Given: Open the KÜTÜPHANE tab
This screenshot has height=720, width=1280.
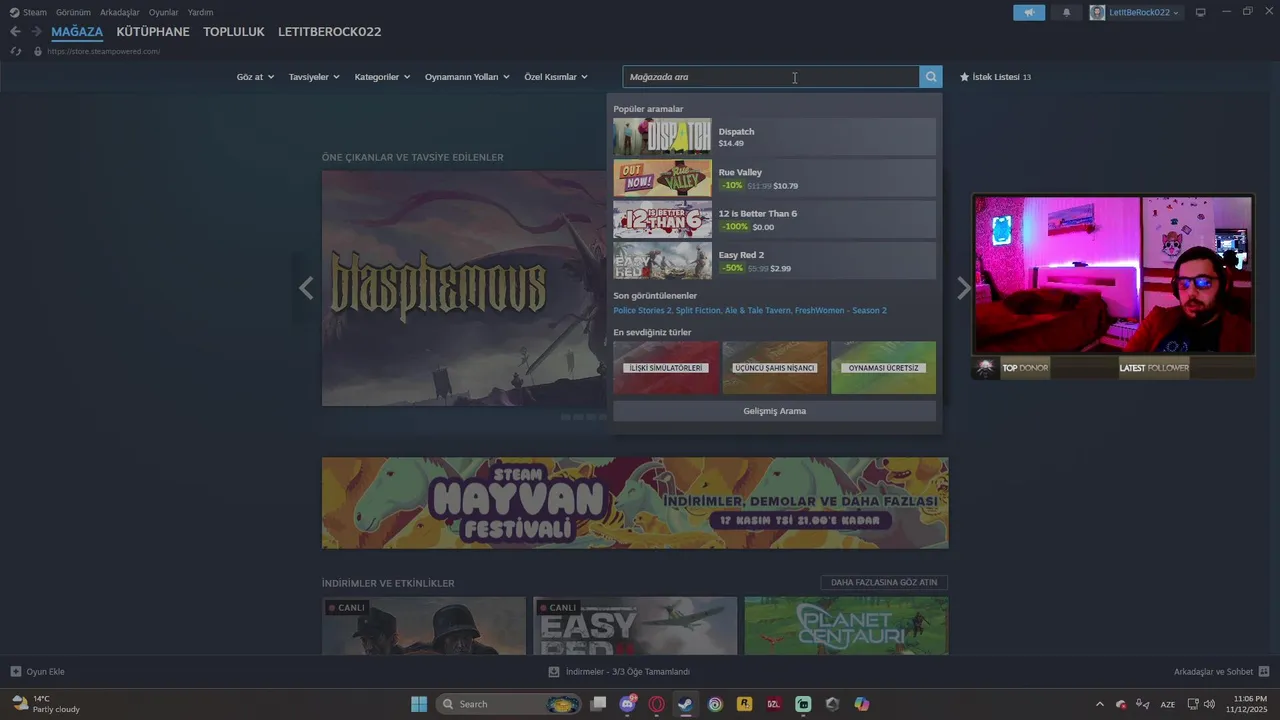Looking at the screenshot, I should pyautogui.click(x=153, y=32).
